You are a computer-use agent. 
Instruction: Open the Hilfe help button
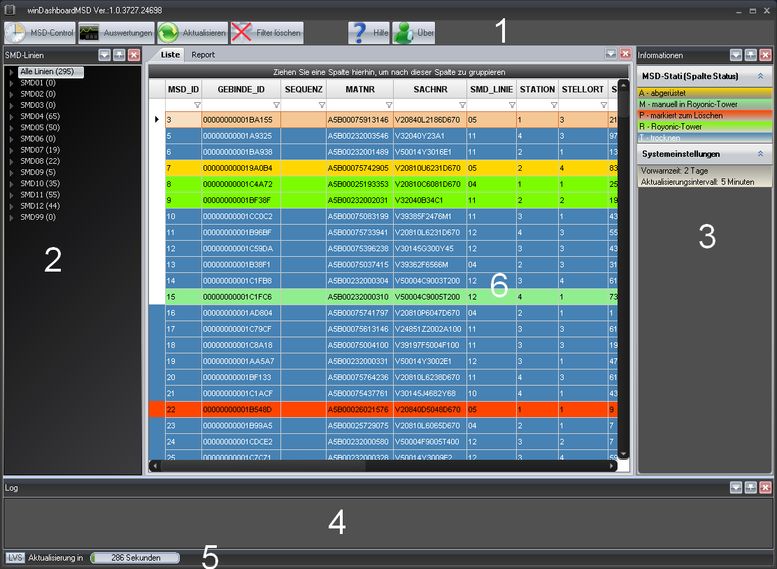[369, 33]
